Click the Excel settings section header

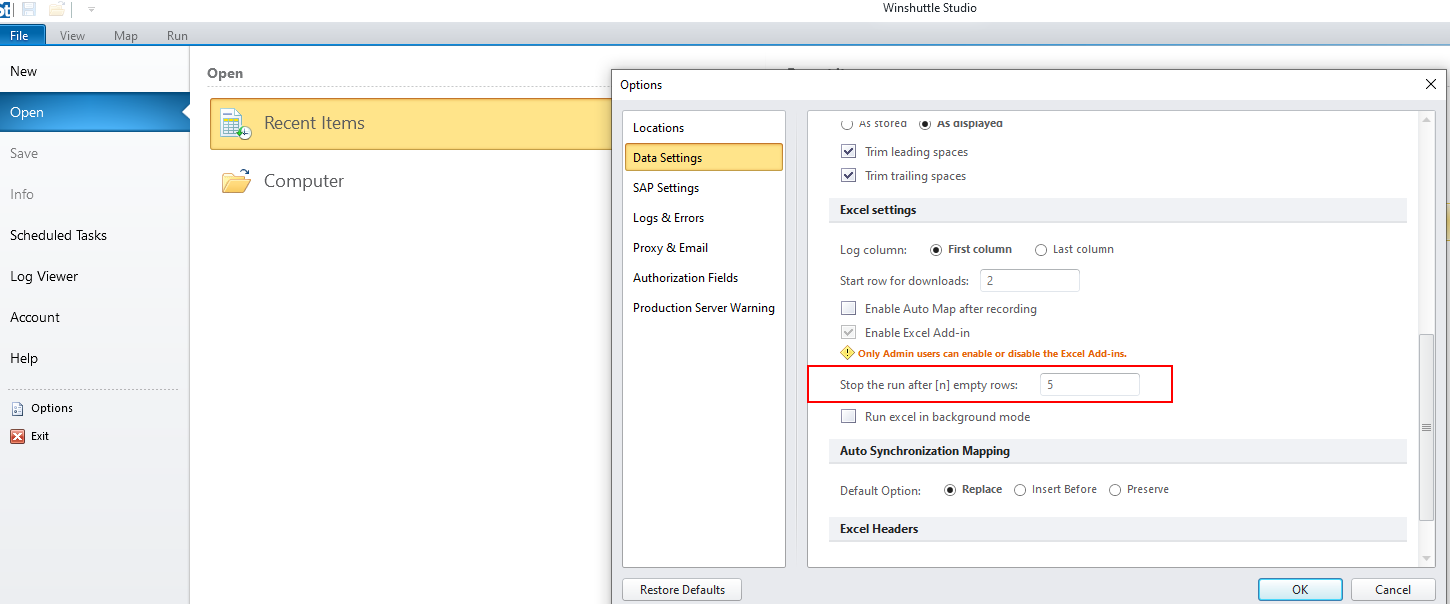click(x=1117, y=210)
